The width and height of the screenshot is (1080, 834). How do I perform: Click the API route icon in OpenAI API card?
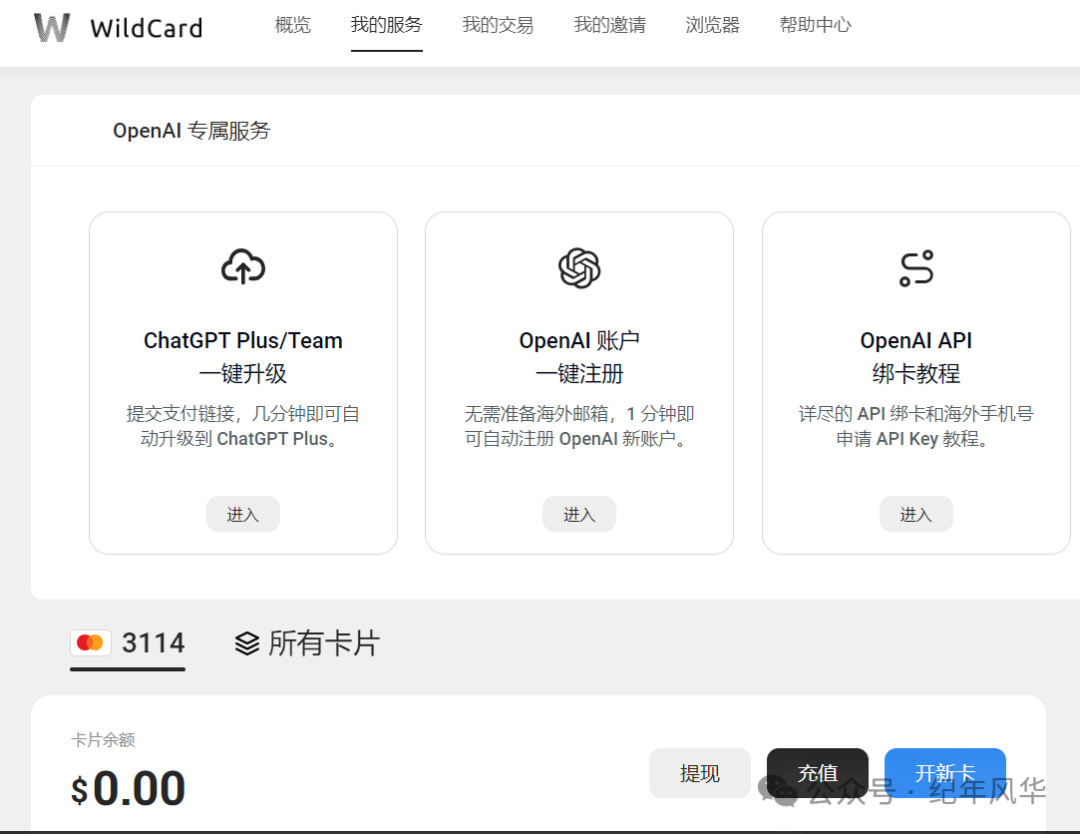tap(916, 268)
